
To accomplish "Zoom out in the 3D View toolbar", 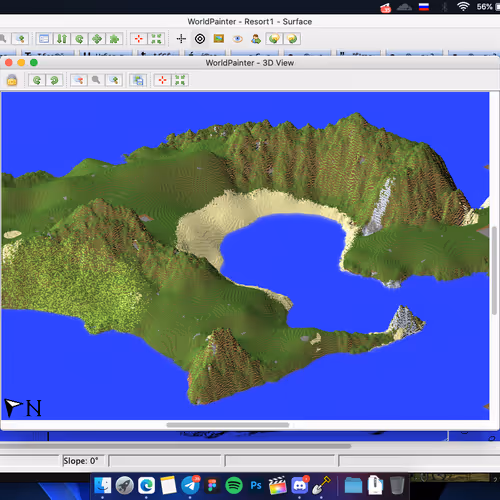I will (79, 80).
